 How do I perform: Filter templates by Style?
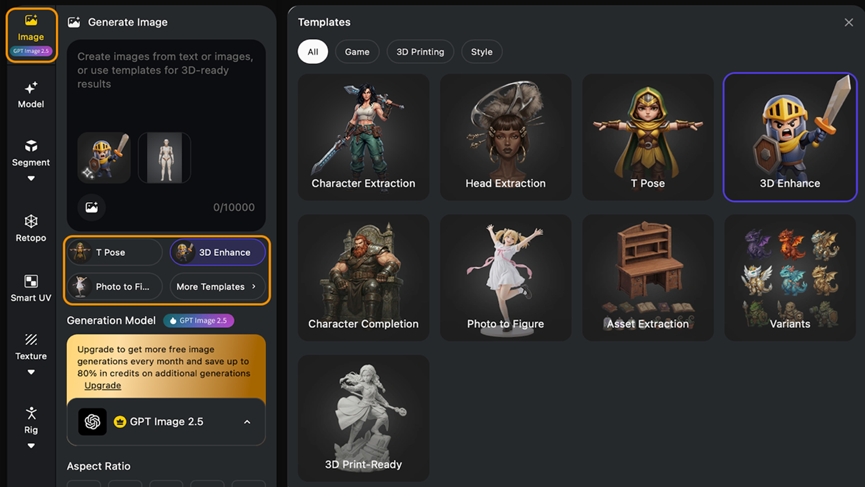pyautogui.click(x=482, y=52)
